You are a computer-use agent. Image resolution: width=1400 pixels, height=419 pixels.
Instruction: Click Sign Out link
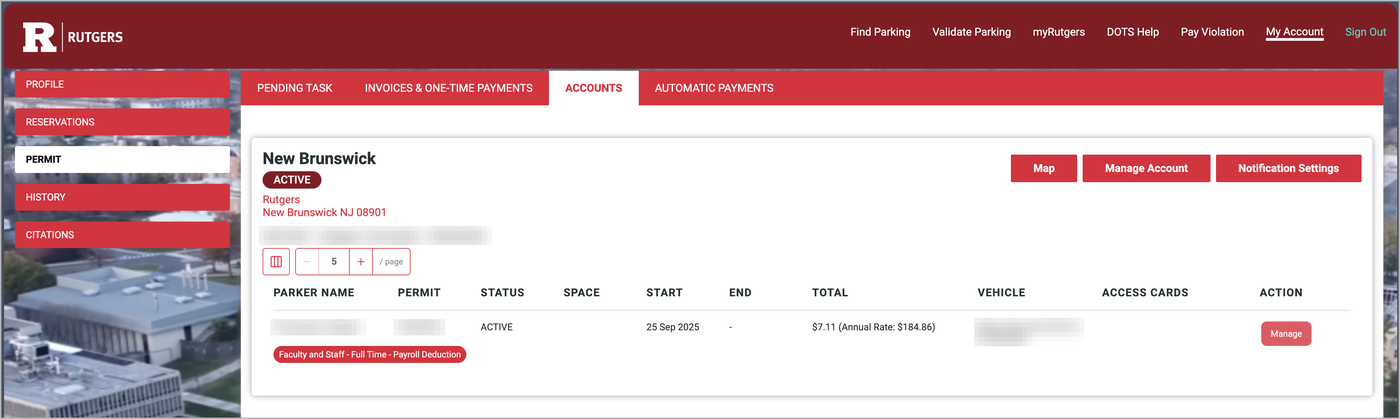tap(1365, 32)
